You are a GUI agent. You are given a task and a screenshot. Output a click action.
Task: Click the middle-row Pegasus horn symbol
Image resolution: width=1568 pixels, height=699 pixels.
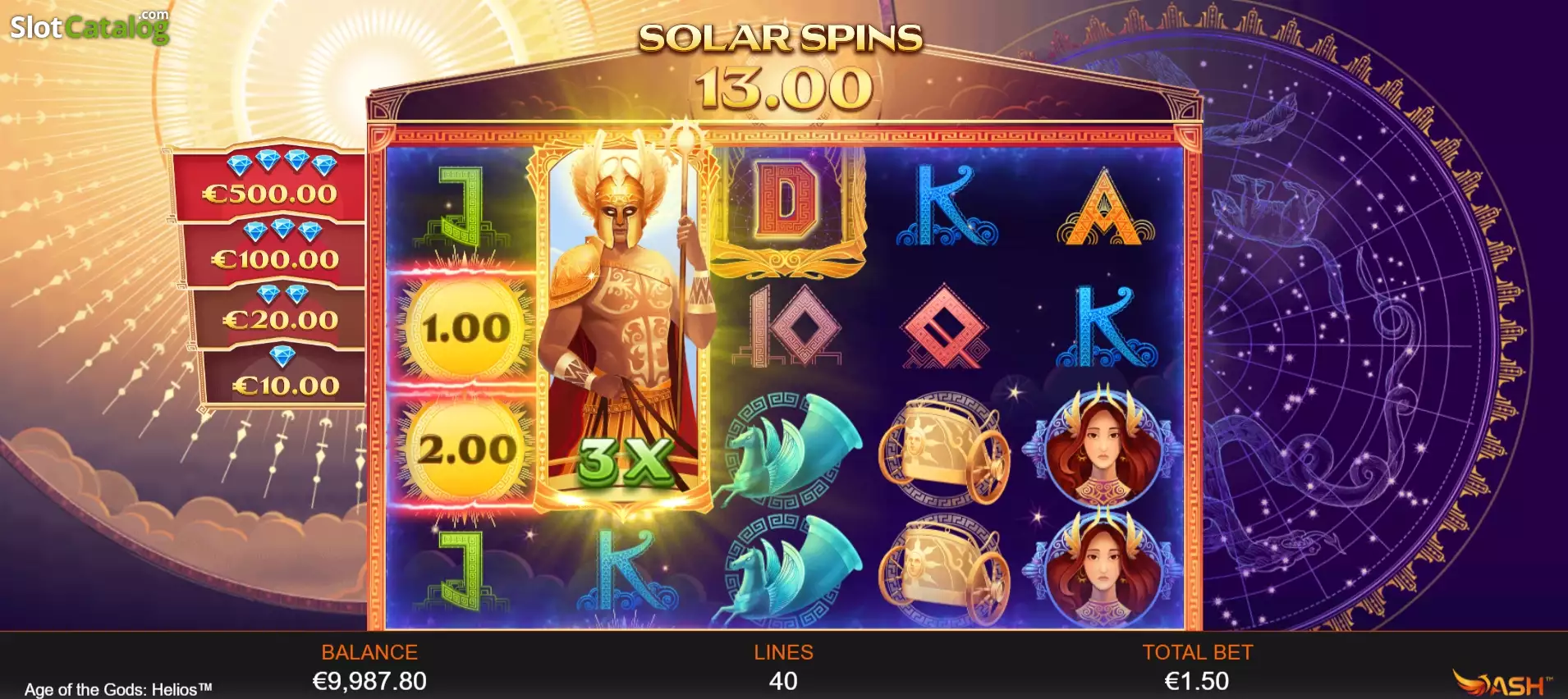click(788, 448)
